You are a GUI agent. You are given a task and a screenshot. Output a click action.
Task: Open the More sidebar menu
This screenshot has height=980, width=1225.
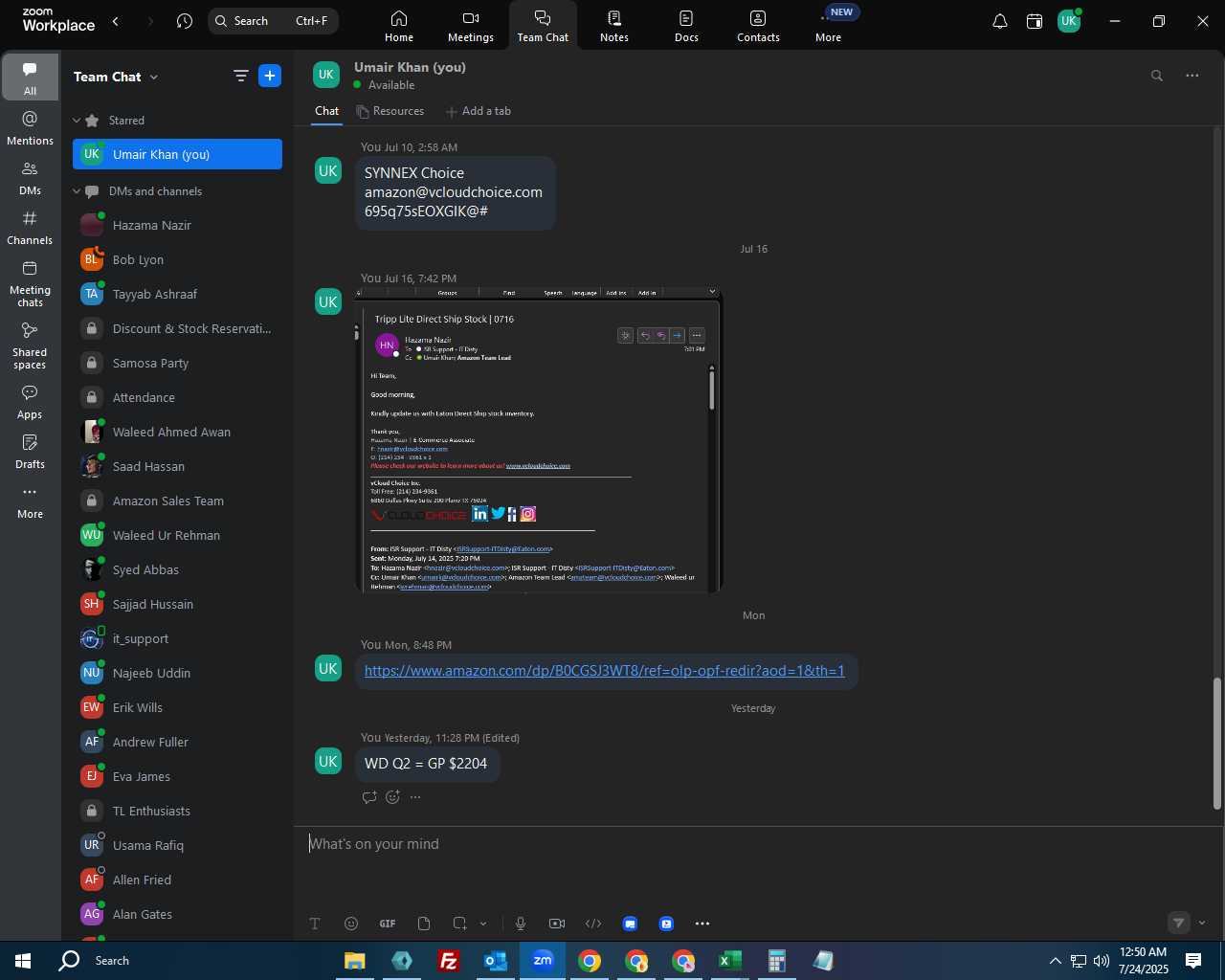click(30, 501)
